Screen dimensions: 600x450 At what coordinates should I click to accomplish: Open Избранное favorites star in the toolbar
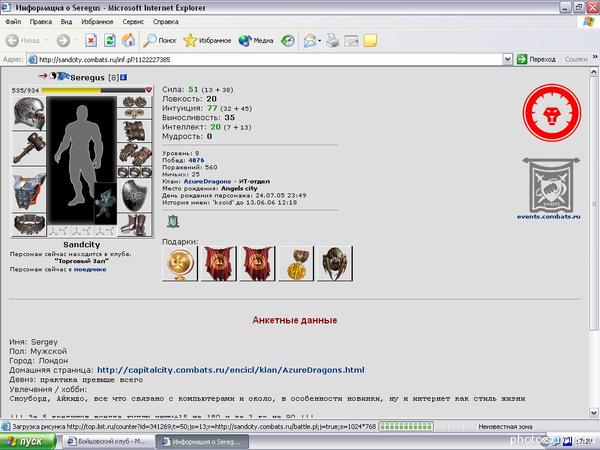[207, 40]
